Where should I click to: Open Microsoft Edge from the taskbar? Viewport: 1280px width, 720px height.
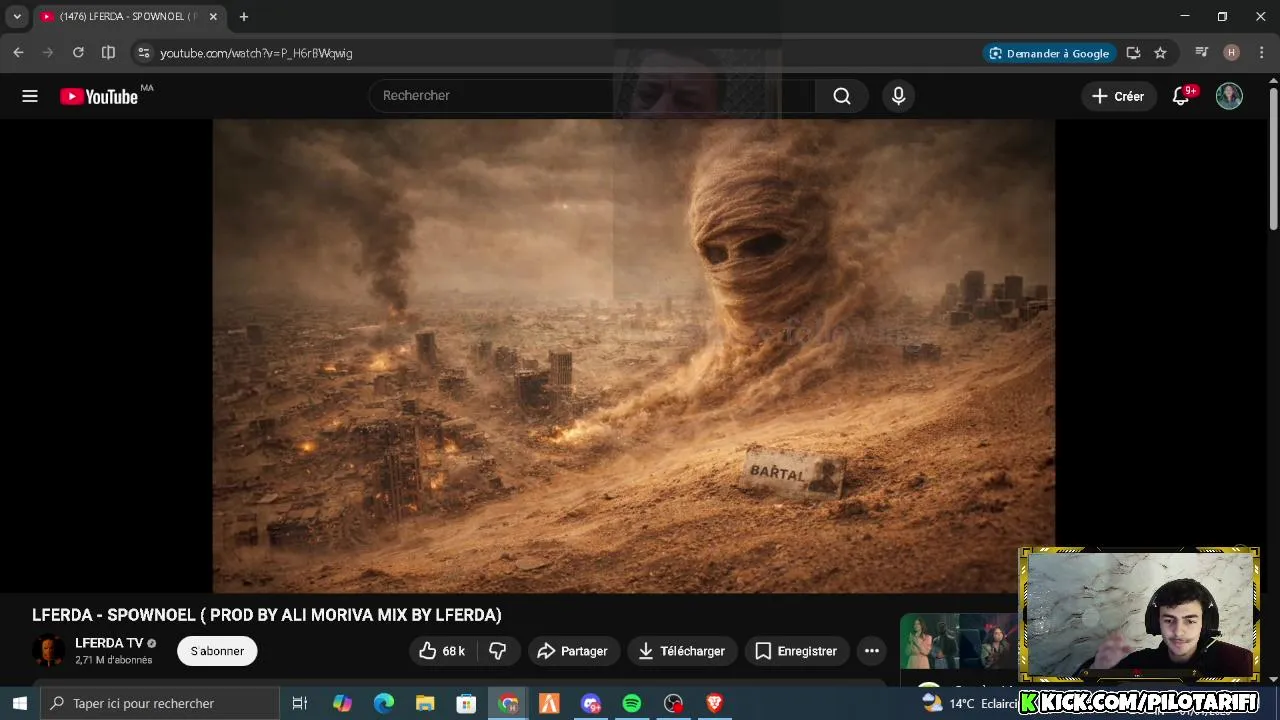click(x=384, y=703)
